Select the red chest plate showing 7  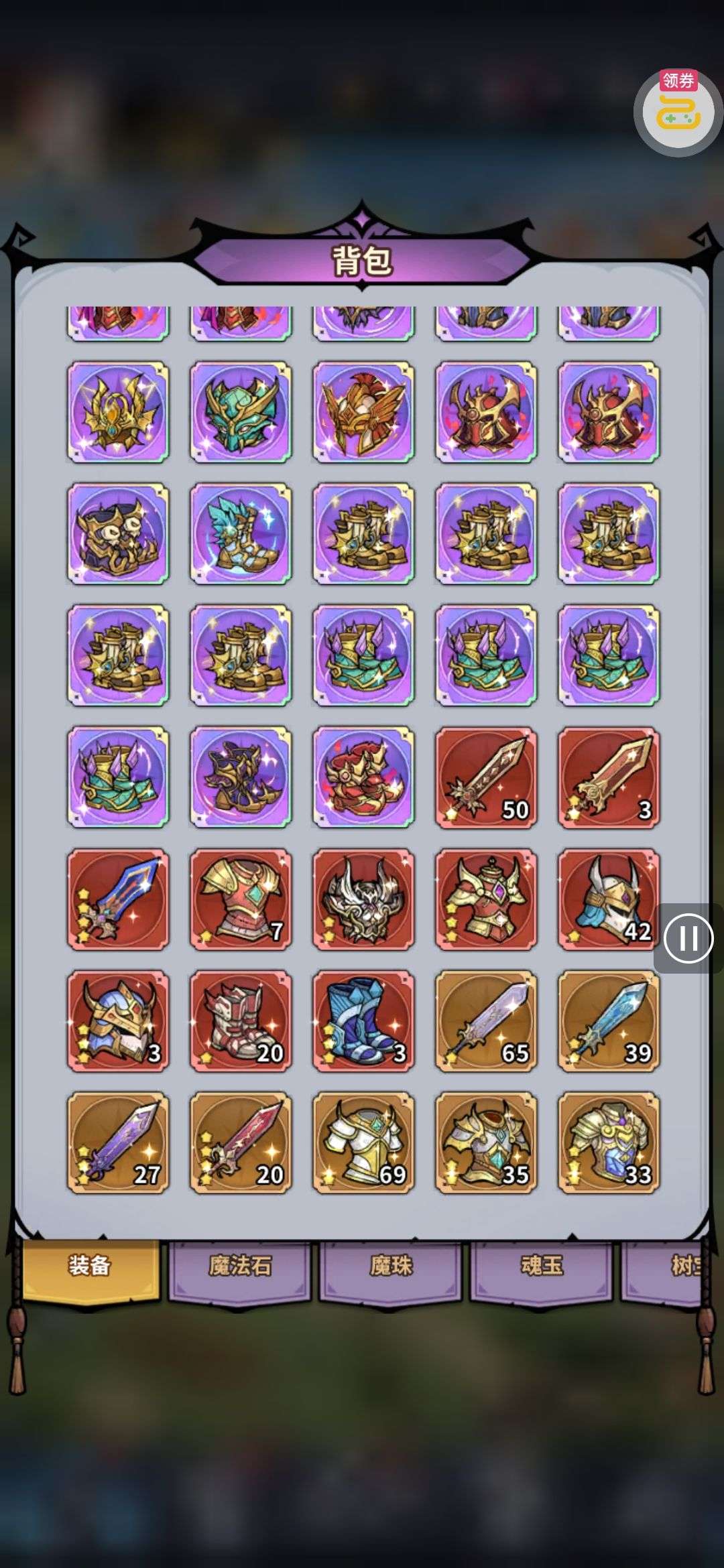coord(241,899)
